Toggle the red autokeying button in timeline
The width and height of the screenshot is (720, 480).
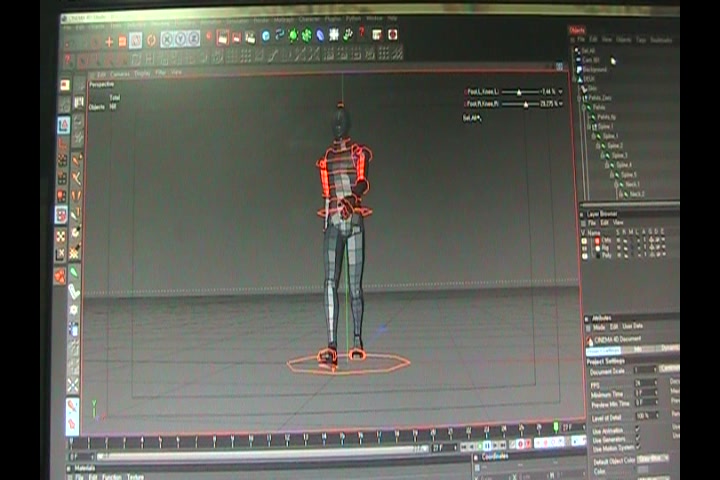(520, 444)
